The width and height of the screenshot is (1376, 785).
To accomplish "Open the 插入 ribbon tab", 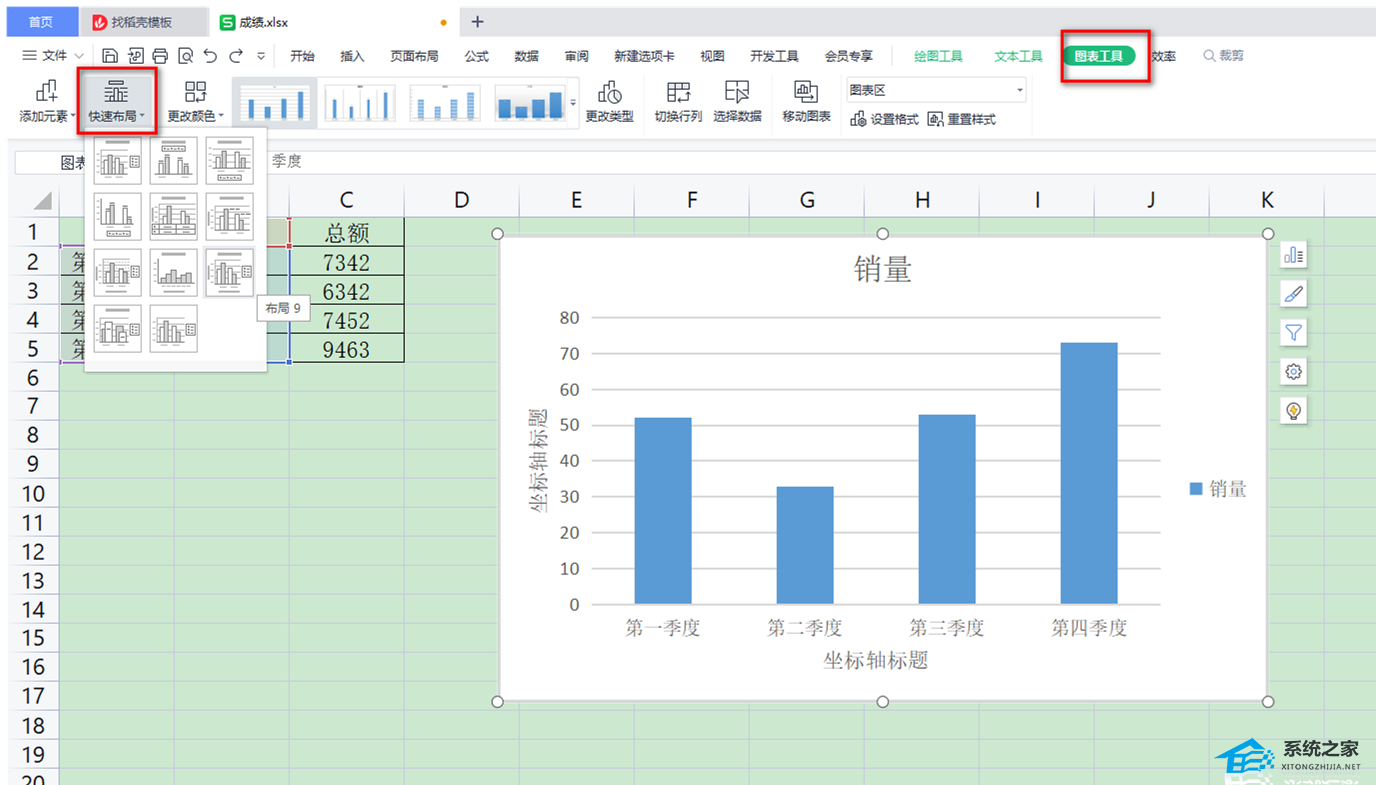I will tap(352, 56).
